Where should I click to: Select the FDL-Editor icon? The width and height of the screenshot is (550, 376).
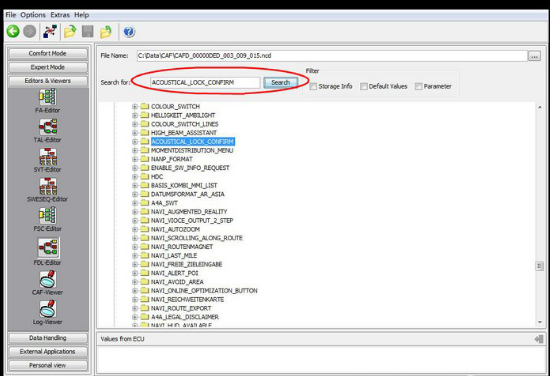(x=48, y=247)
